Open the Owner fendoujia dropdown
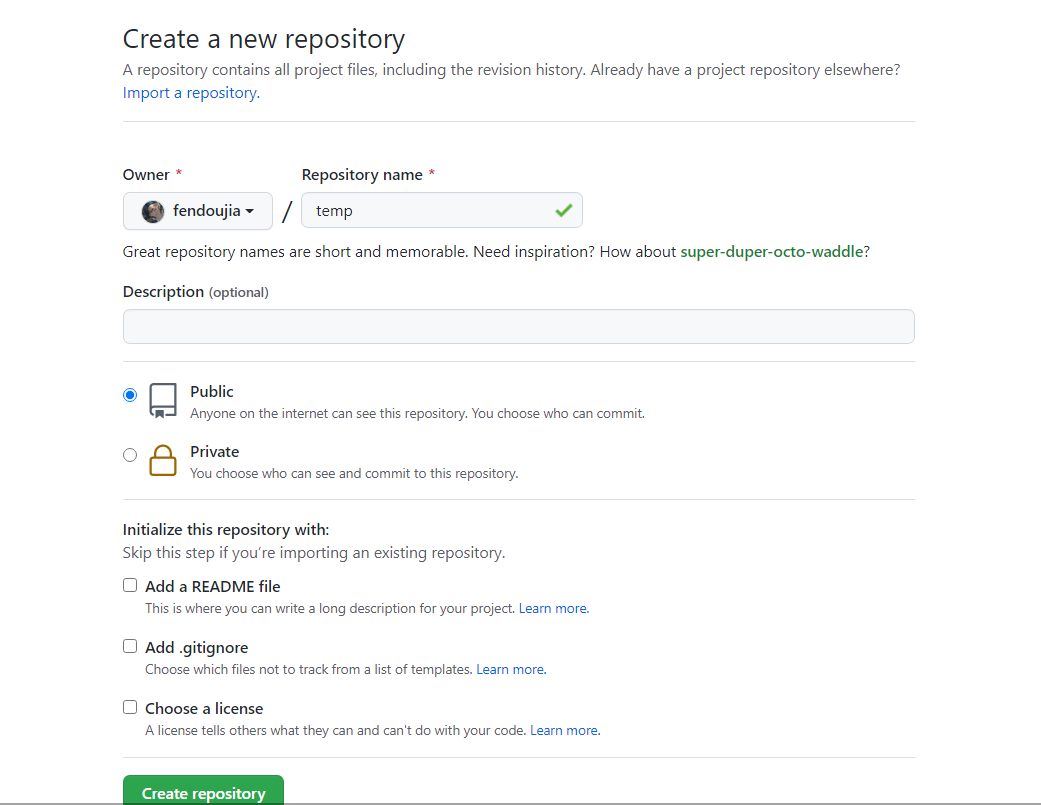The image size is (1041, 805). click(198, 211)
